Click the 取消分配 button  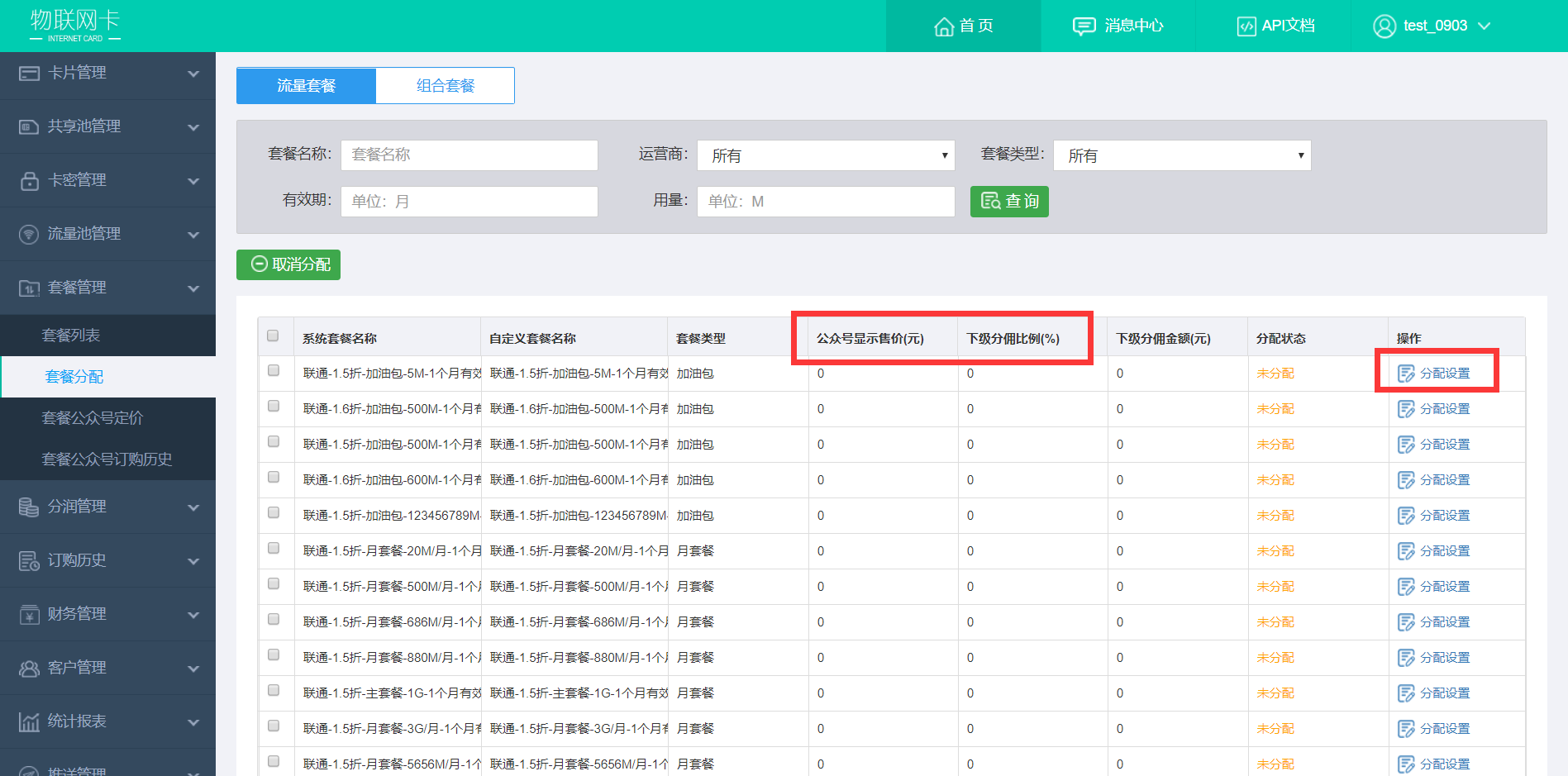[x=288, y=264]
